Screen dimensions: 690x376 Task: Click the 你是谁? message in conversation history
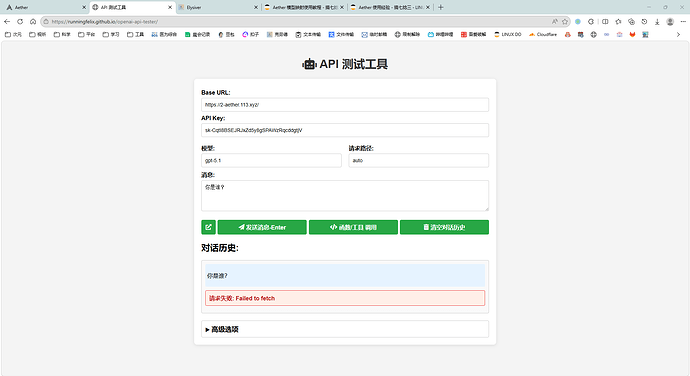(345, 276)
